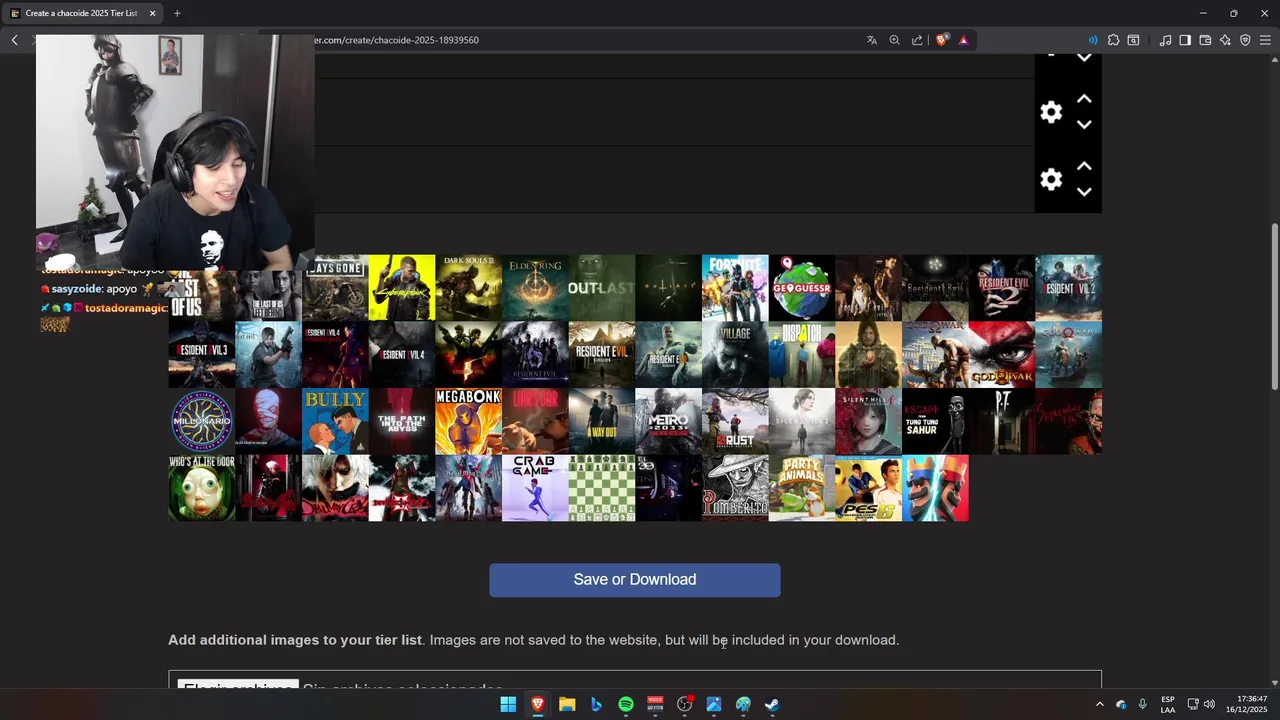This screenshot has width=1280, height=720.
Task: Choose the Millonario quiz game thumbnail
Action: [x=202, y=421]
